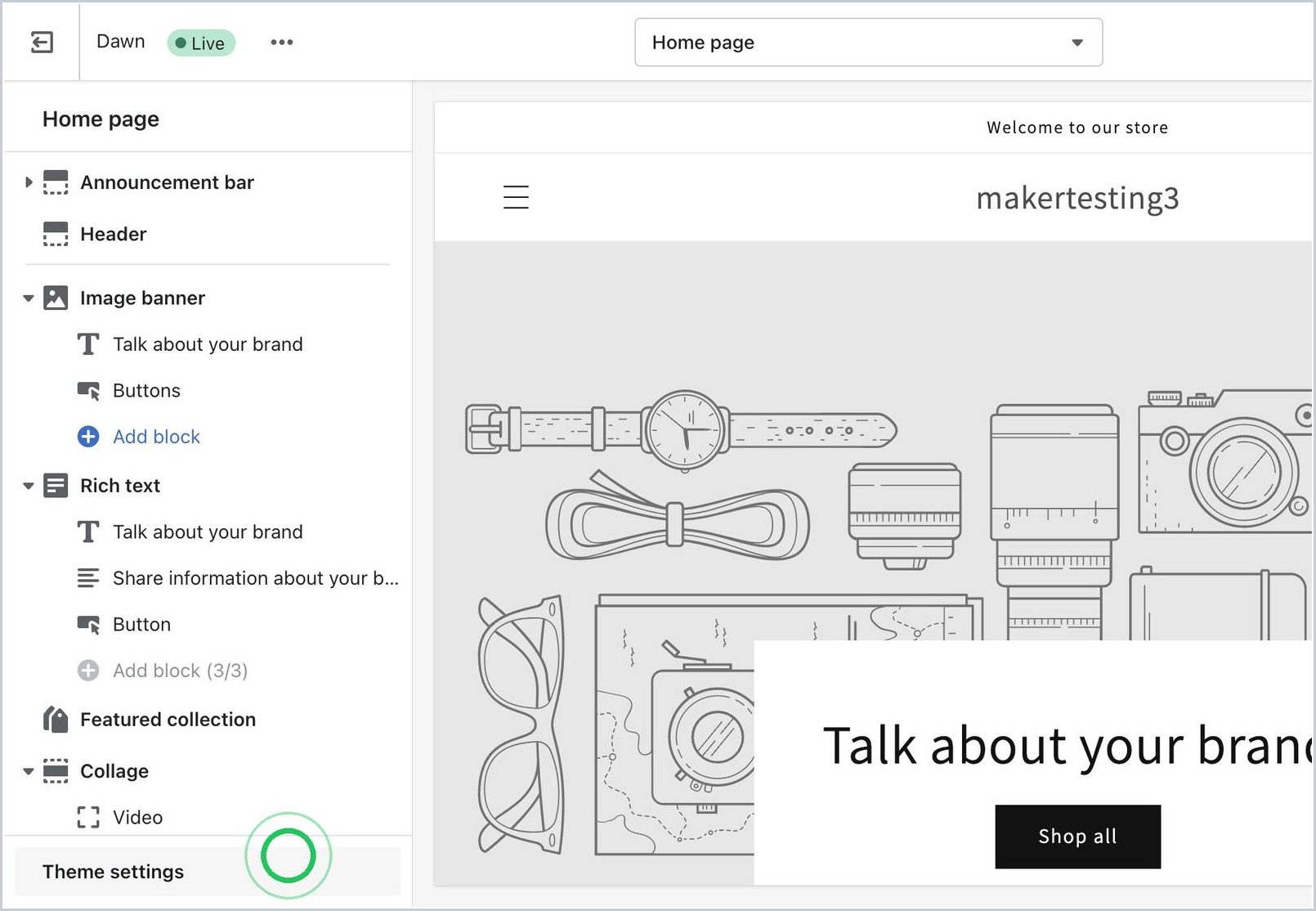The image size is (1316, 911).
Task: Click the Announcement bar label
Action: [167, 182]
